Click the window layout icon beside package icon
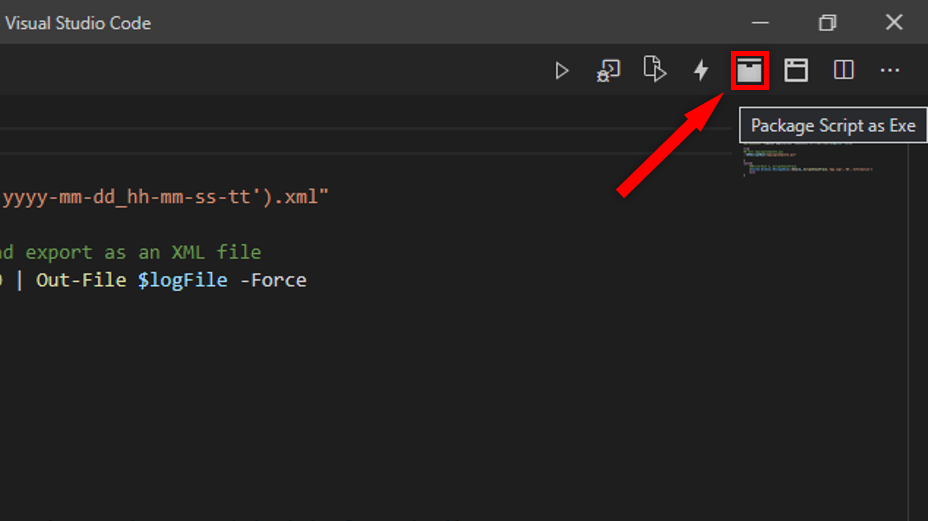Screen dimensions: 928x521 796,70
